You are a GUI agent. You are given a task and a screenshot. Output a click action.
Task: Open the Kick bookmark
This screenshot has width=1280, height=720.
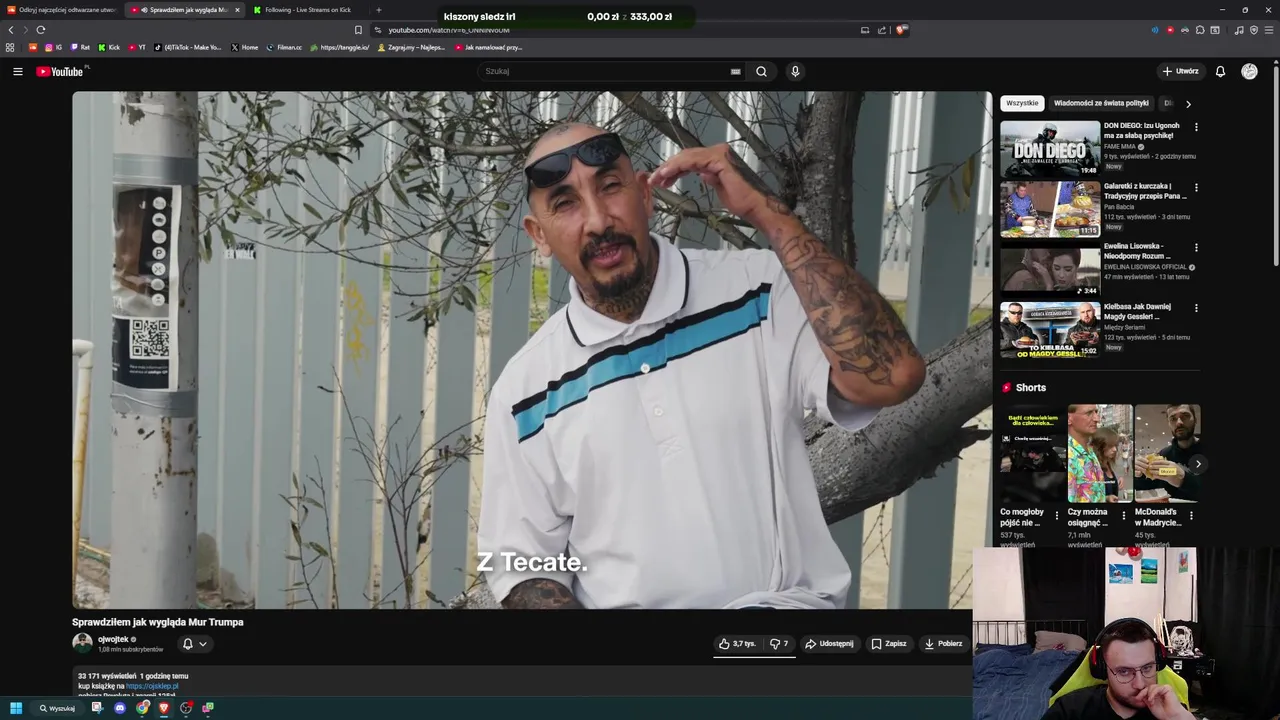[109, 47]
